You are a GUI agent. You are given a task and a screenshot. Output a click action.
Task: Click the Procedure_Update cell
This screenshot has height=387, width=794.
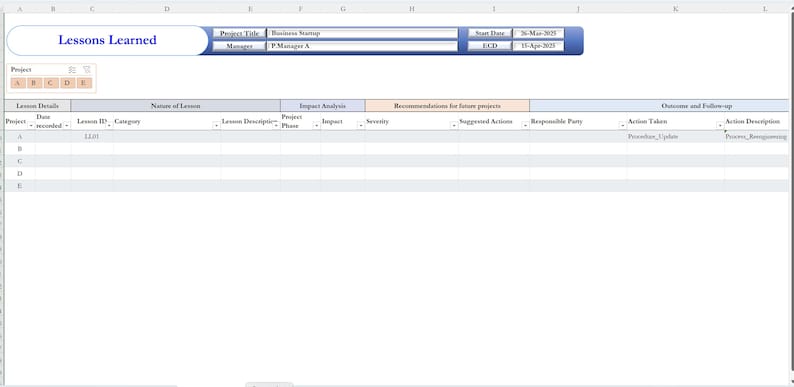675,137
